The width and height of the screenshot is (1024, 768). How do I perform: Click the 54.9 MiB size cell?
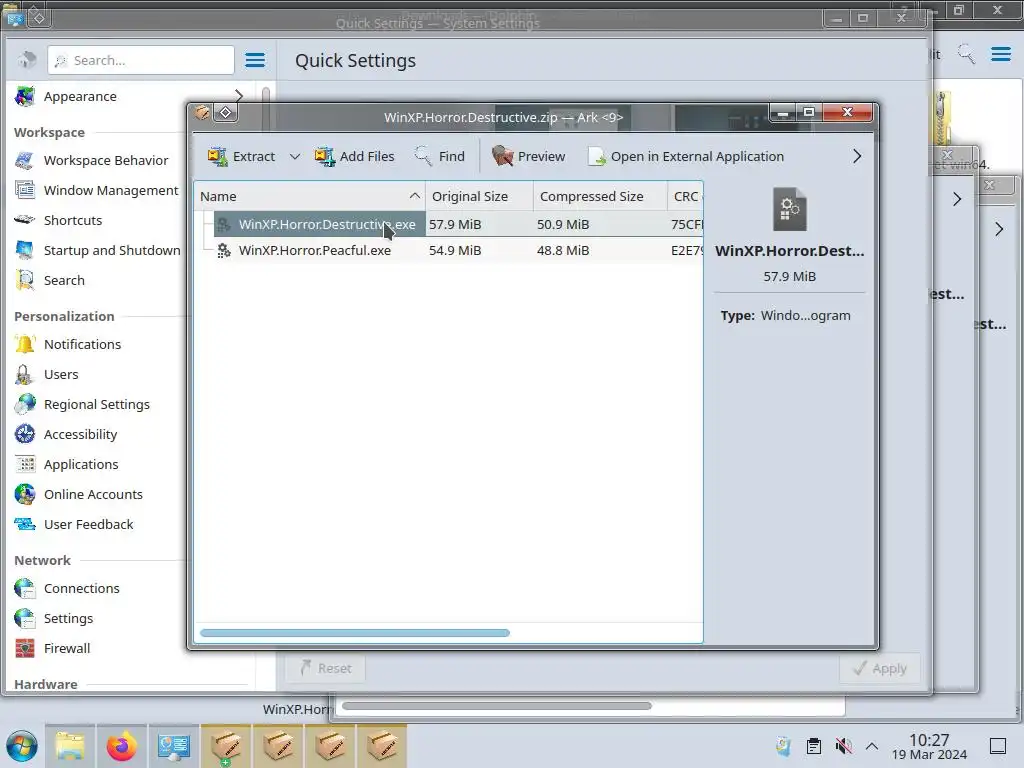pyautogui.click(x=455, y=251)
